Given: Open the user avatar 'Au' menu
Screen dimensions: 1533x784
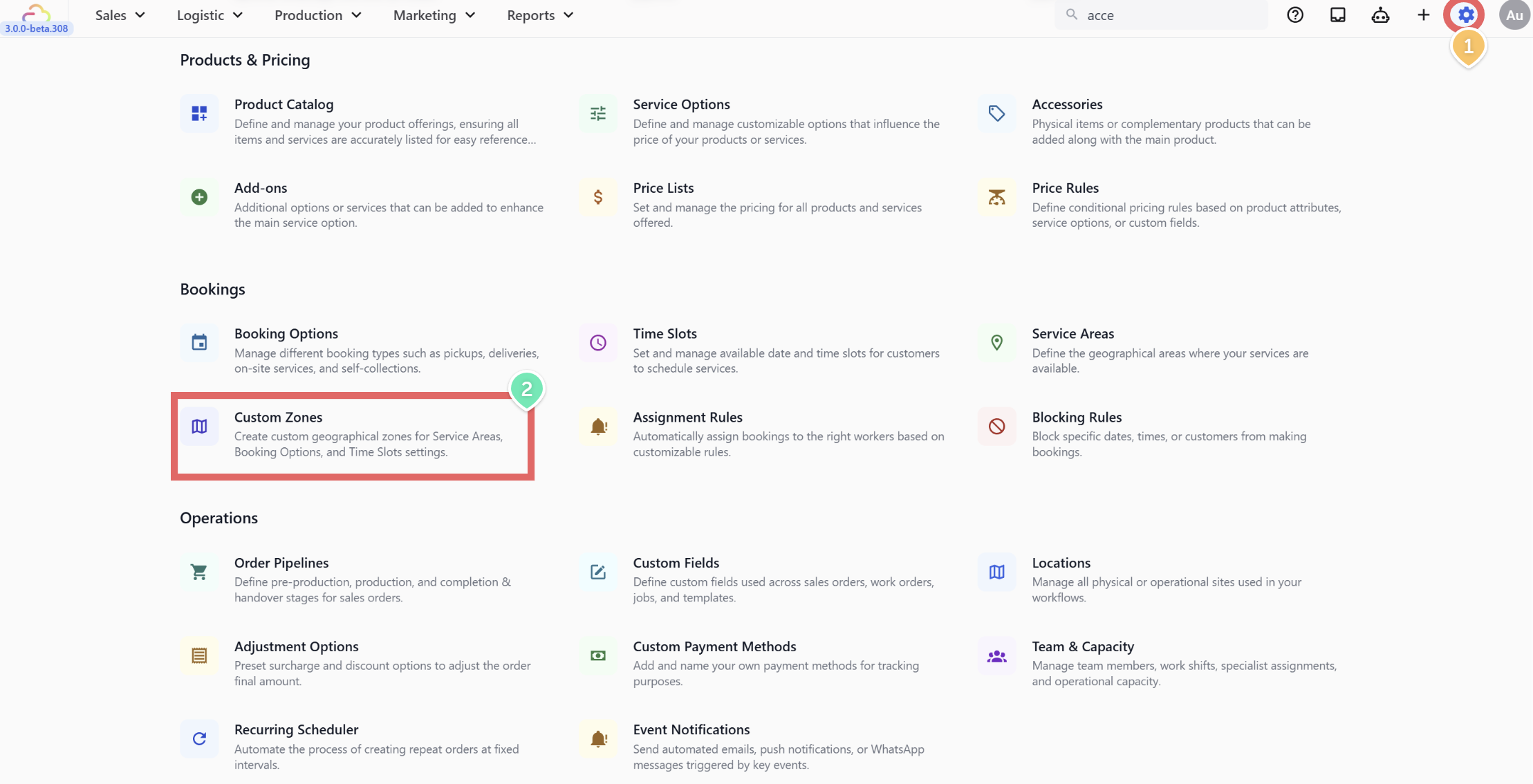Looking at the screenshot, I should tap(1514, 15).
